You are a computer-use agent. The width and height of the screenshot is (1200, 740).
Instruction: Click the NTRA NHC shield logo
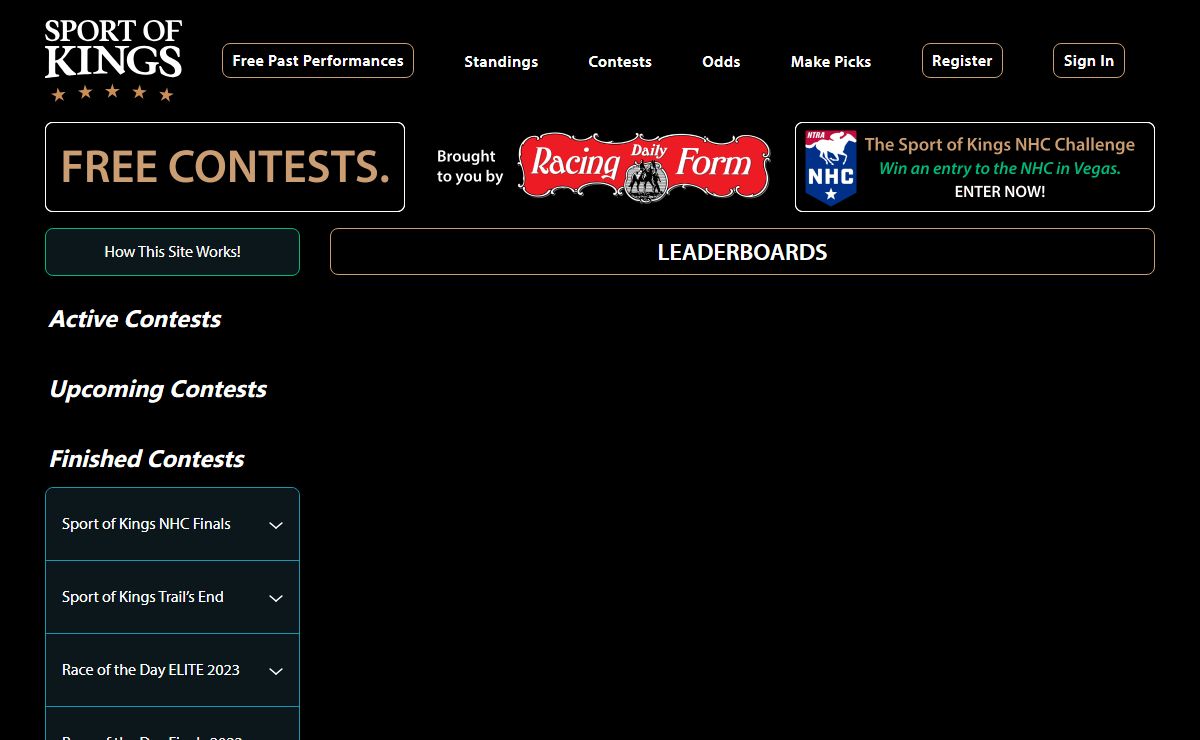pos(831,167)
